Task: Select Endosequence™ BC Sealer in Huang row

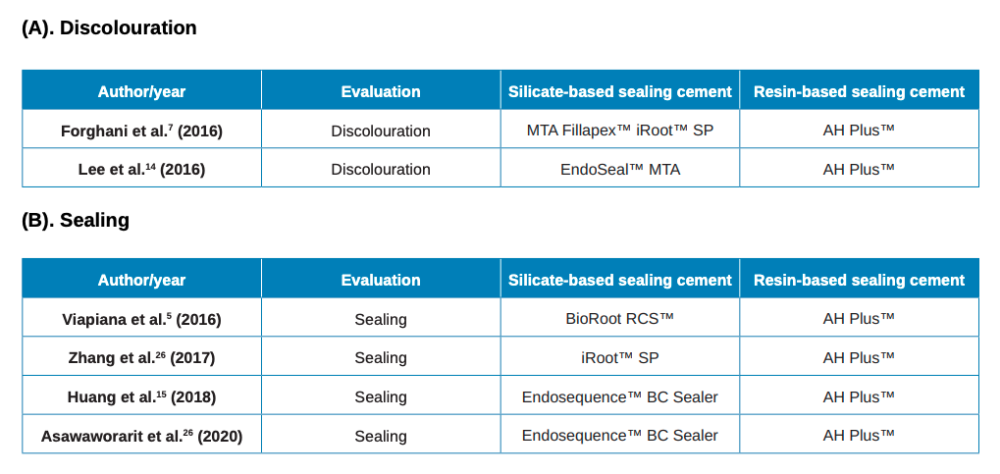Action: click(620, 396)
